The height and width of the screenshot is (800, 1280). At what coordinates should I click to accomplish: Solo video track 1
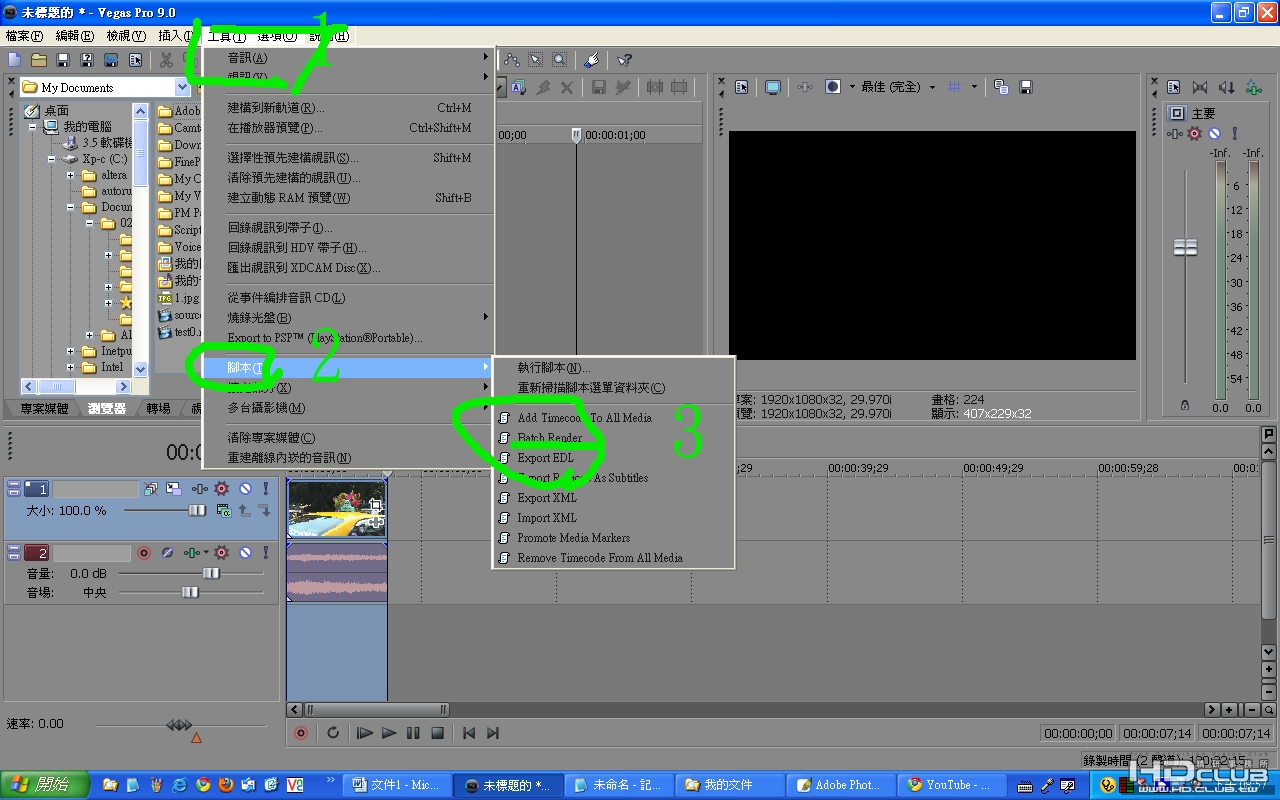tap(266, 489)
